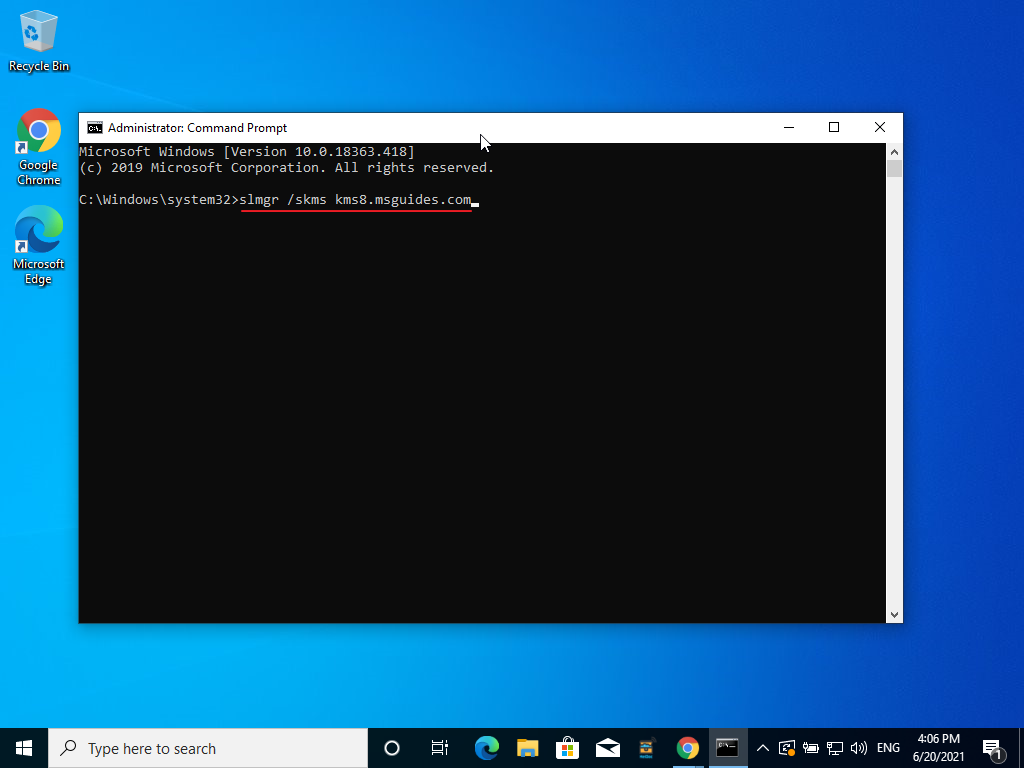Show hidden system tray icons
This screenshot has height=768, width=1024.
(762, 748)
